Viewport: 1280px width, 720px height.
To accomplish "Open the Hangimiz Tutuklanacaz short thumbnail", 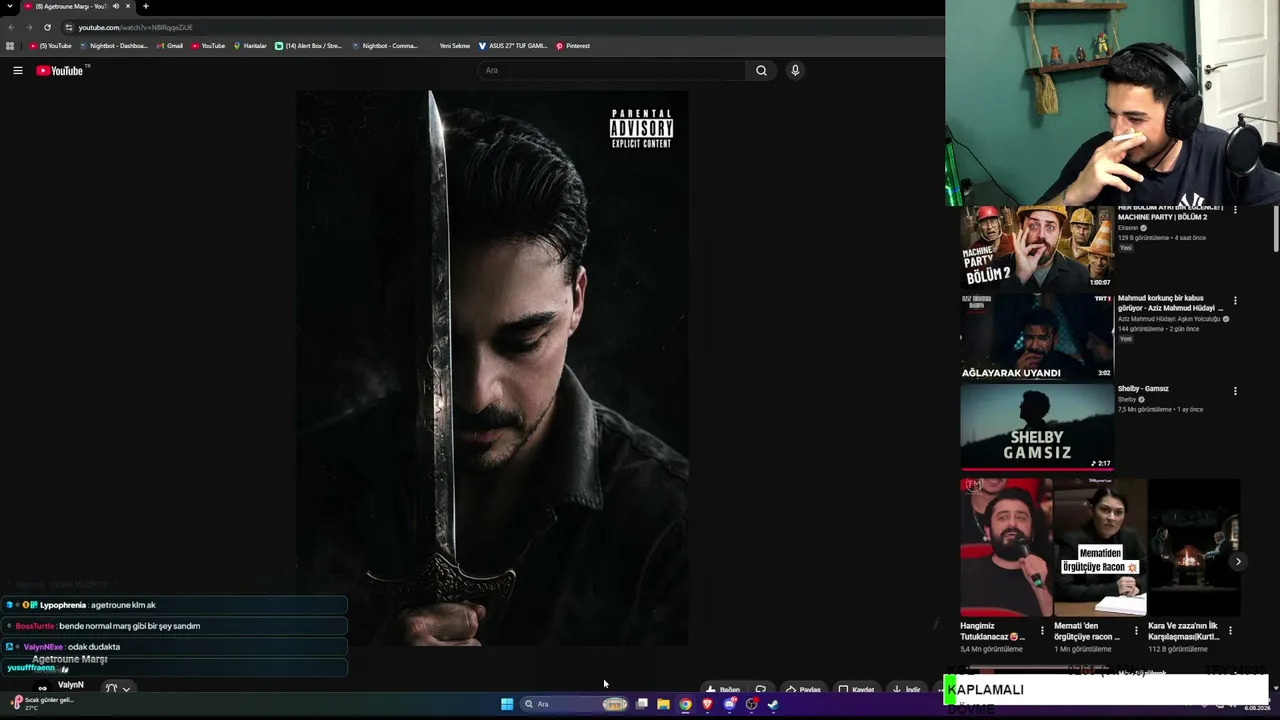I will (x=1006, y=547).
